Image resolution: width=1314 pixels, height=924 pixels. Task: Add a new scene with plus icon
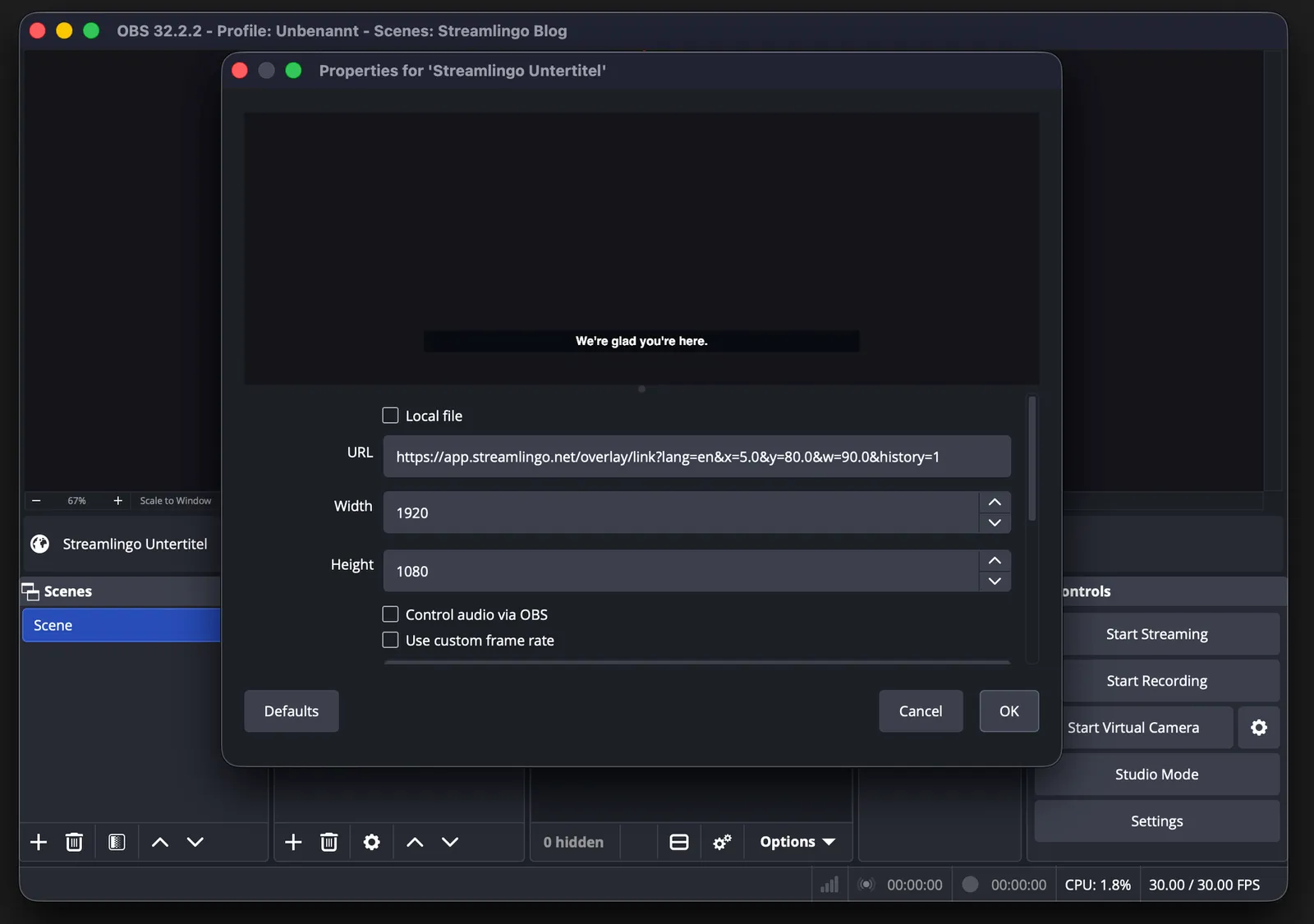point(39,842)
